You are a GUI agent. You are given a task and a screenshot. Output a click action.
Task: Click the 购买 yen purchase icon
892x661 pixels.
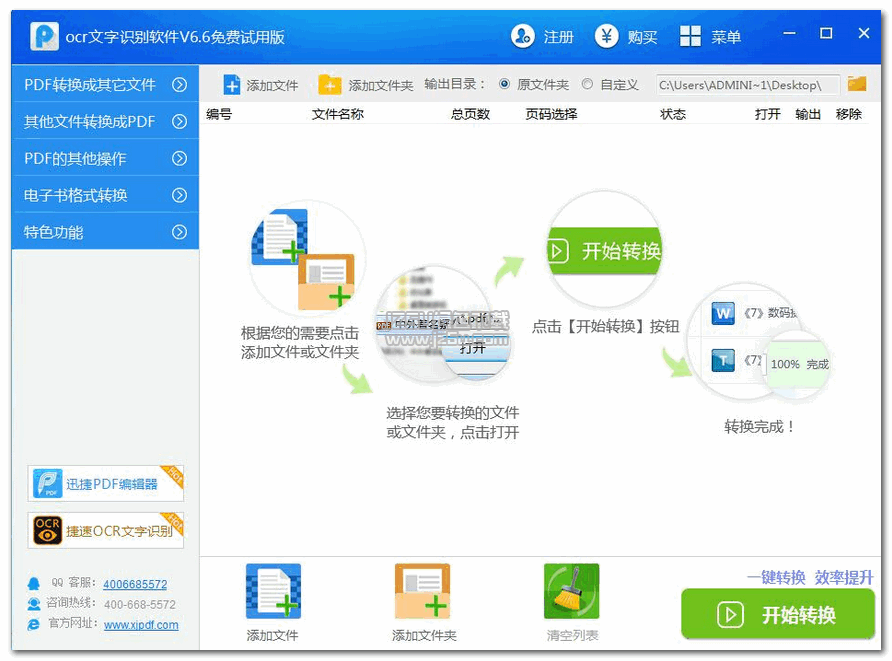pyautogui.click(x=606, y=36)
